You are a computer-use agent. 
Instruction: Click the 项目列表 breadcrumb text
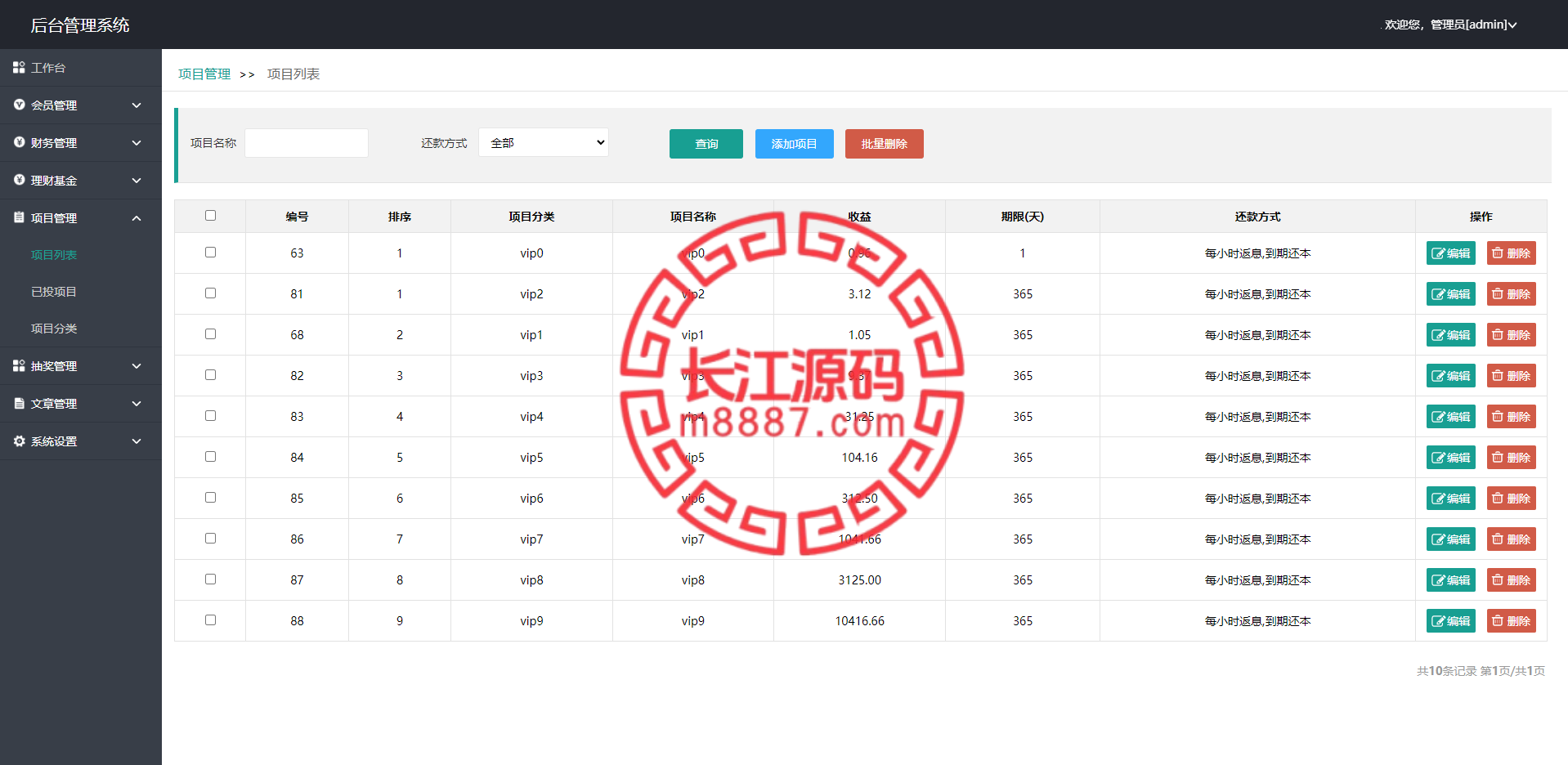[293, 74]
